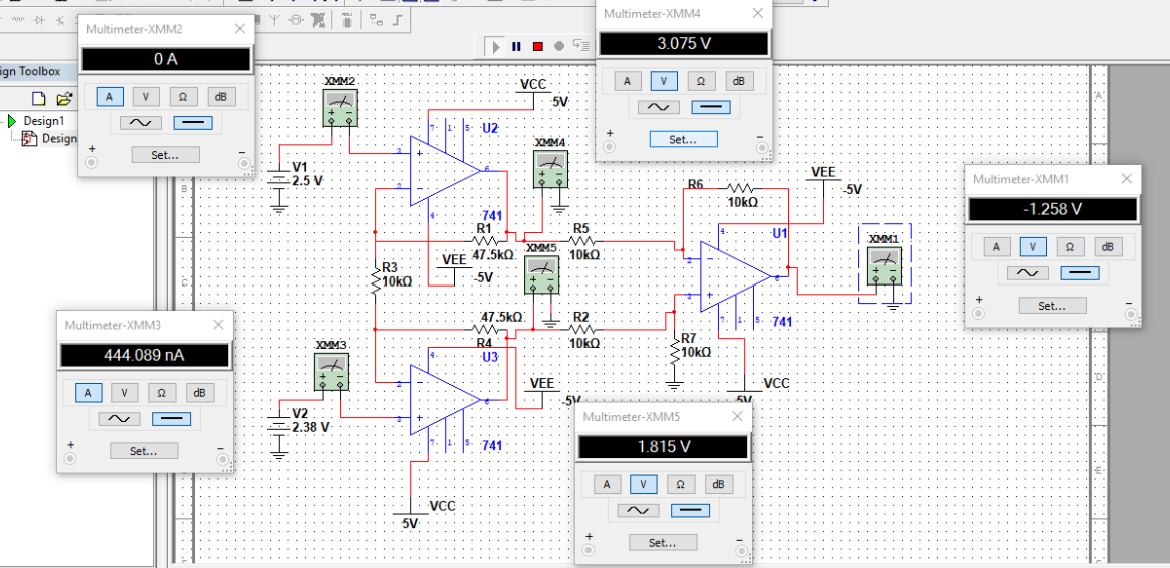Switch XMM3 multimeter to dB mode
This screenshot has width=1170, height=568.
198,393
